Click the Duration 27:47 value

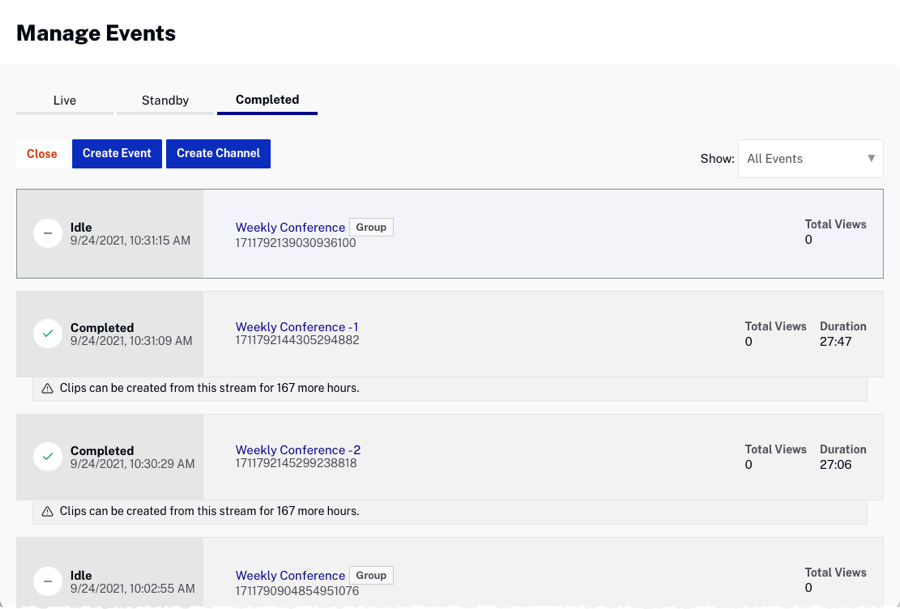835,342
